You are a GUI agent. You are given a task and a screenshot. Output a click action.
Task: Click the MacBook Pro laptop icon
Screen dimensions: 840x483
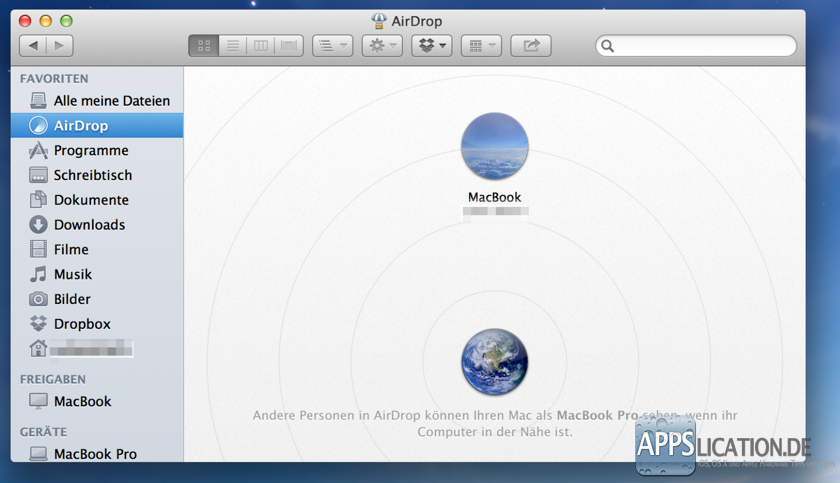coord(38,454)
